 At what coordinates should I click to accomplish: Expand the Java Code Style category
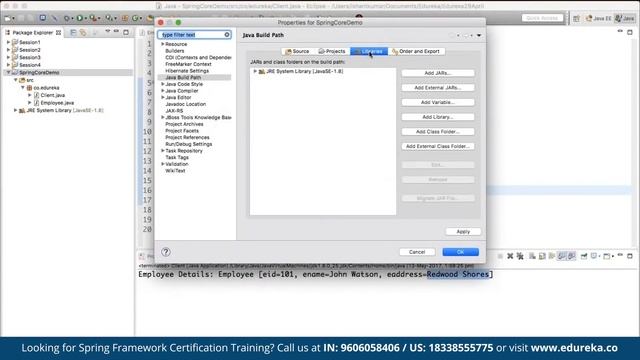(x=162, y=84)
